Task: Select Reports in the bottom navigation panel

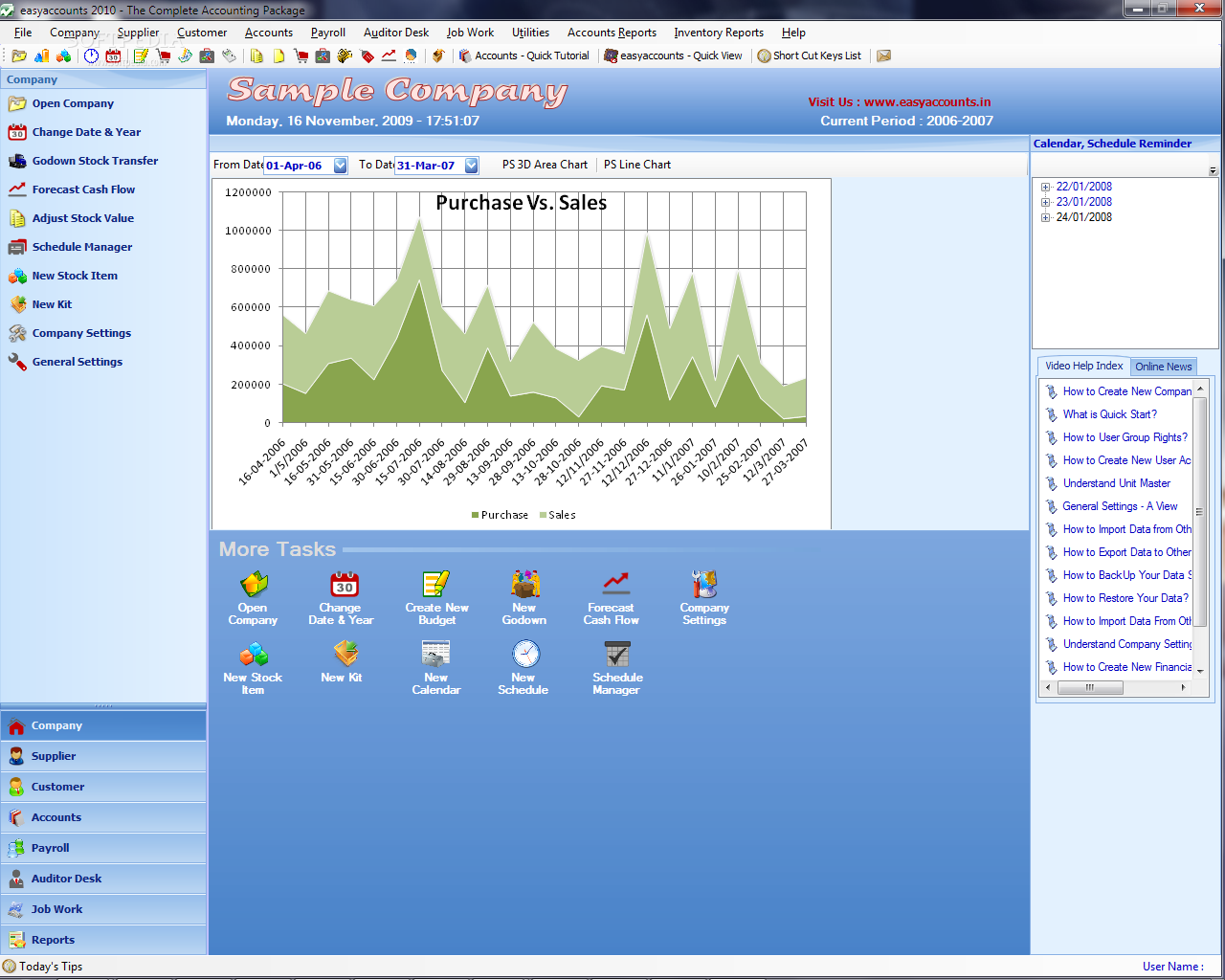Action: tap(103, 940)
